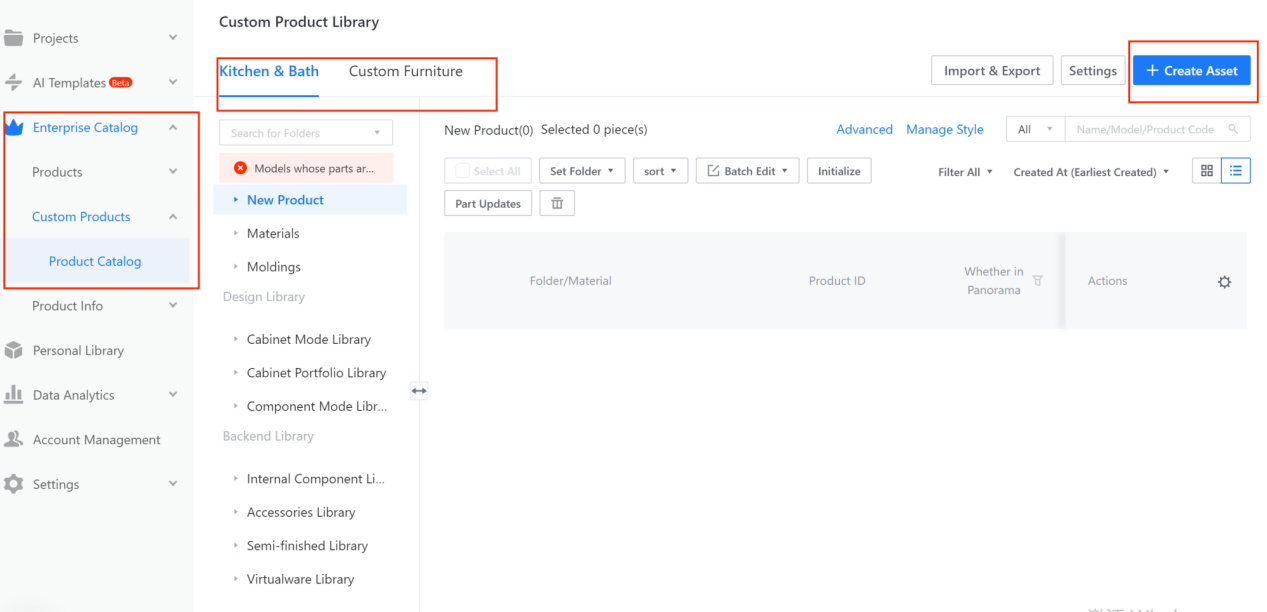Screen dimensions: 1267x612
Task: Click the panel resize arrows handle
Action: pyautogui.click(x=419, y=391)
